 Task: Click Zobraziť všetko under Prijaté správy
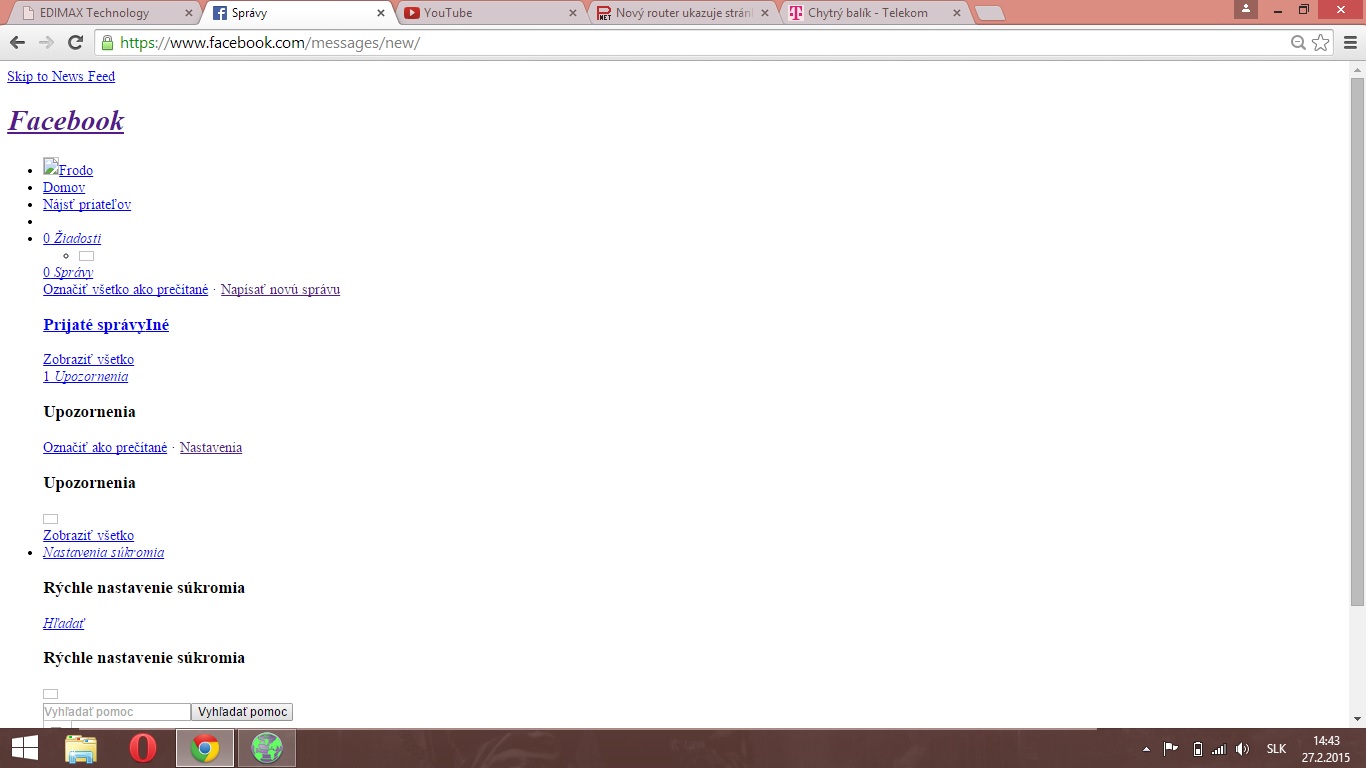88,360
